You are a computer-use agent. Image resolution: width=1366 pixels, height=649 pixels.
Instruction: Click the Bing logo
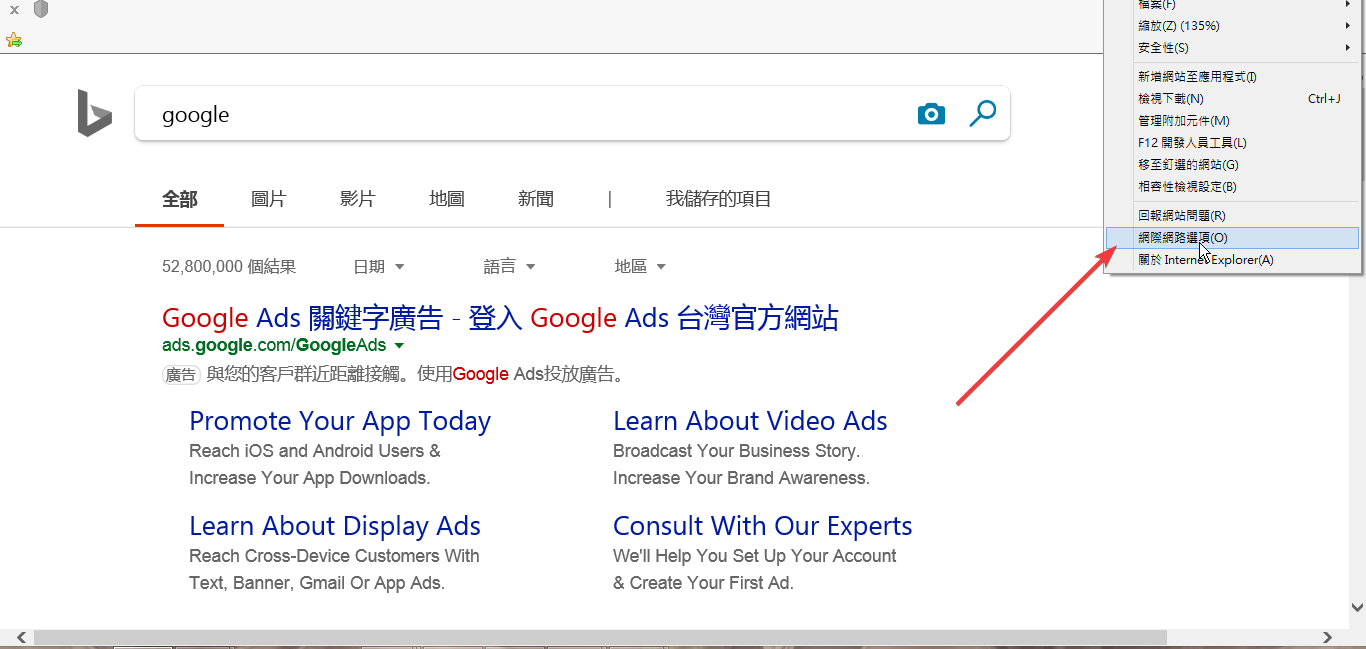point(95,113)
